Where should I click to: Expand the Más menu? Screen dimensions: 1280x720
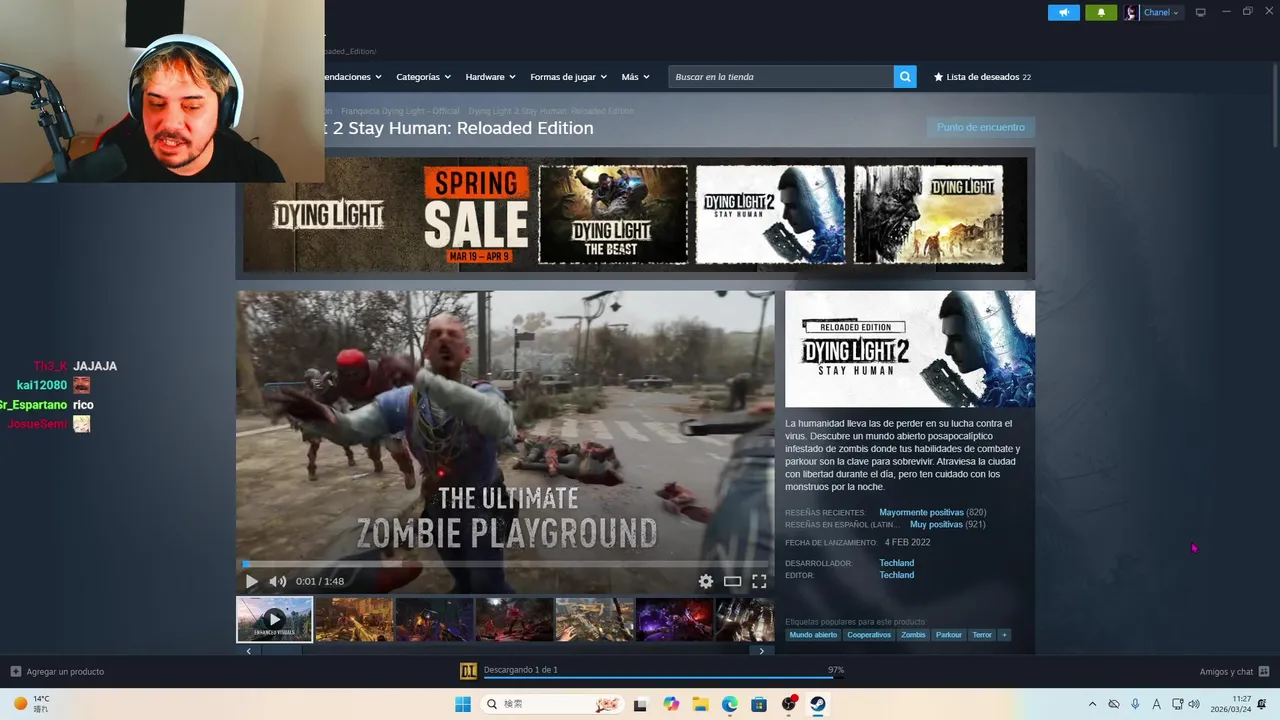coord(635,77)
